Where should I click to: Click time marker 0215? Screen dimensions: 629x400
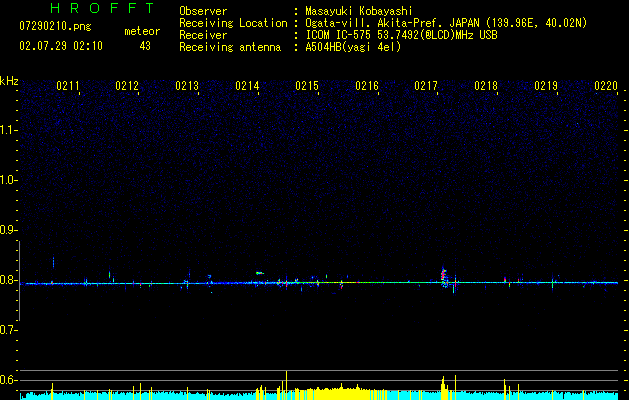[x=307, y=86]
